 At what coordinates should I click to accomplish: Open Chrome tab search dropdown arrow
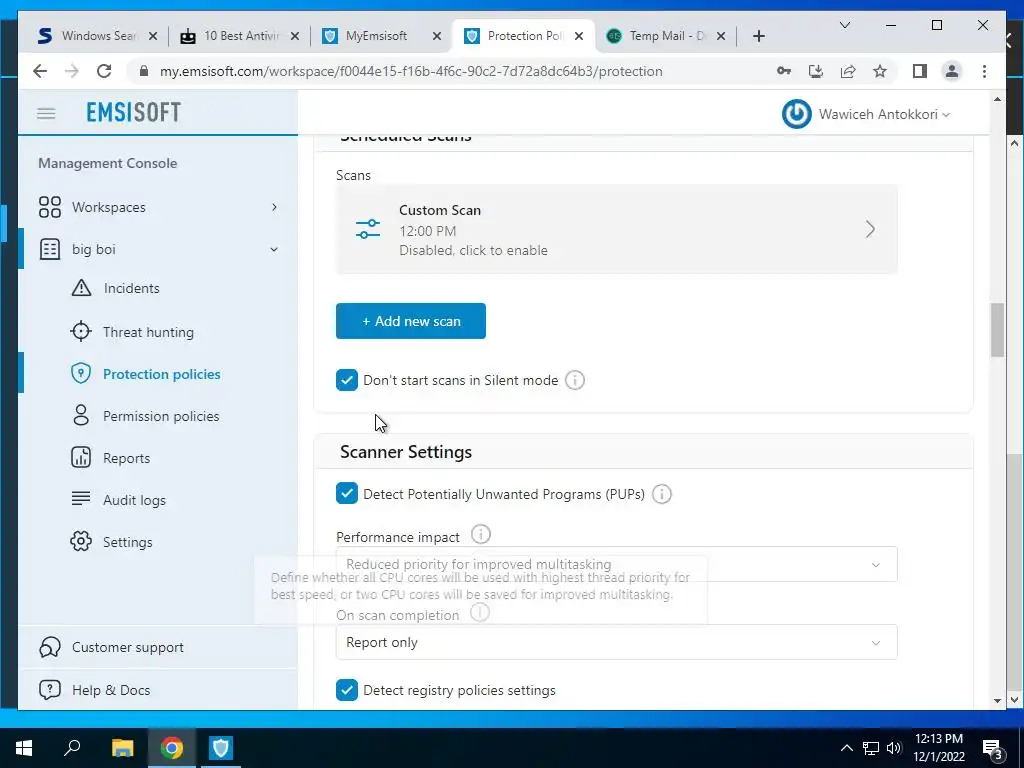(844, 25)
